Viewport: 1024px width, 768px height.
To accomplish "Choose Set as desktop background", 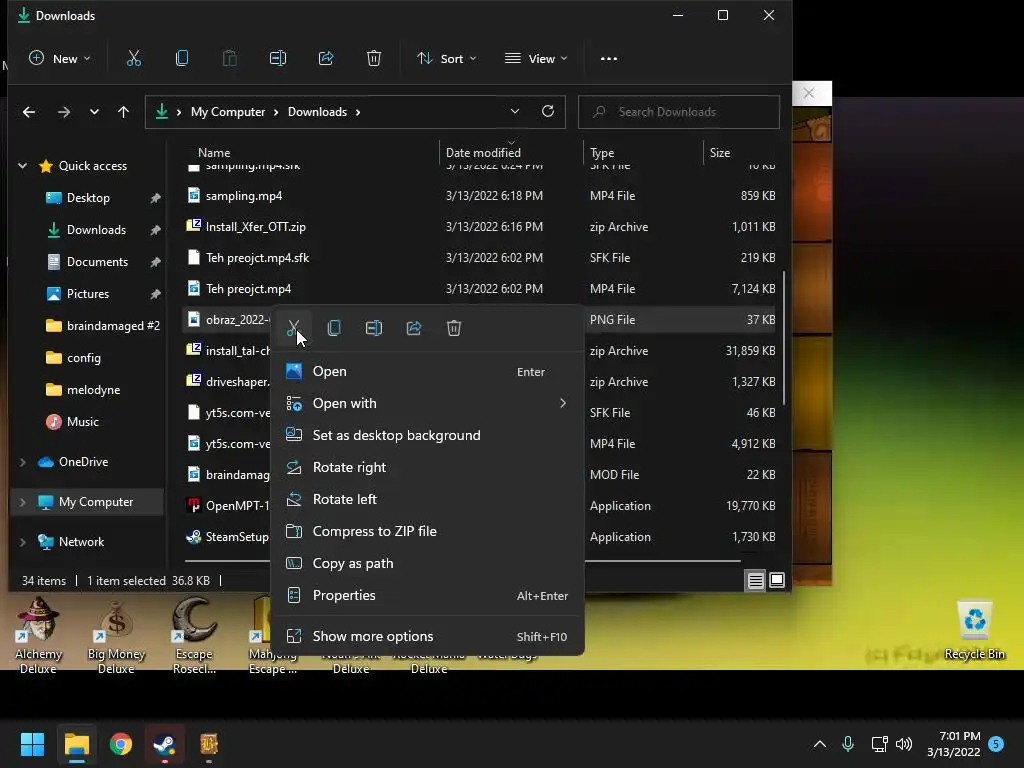I will (x=427, y=436).
